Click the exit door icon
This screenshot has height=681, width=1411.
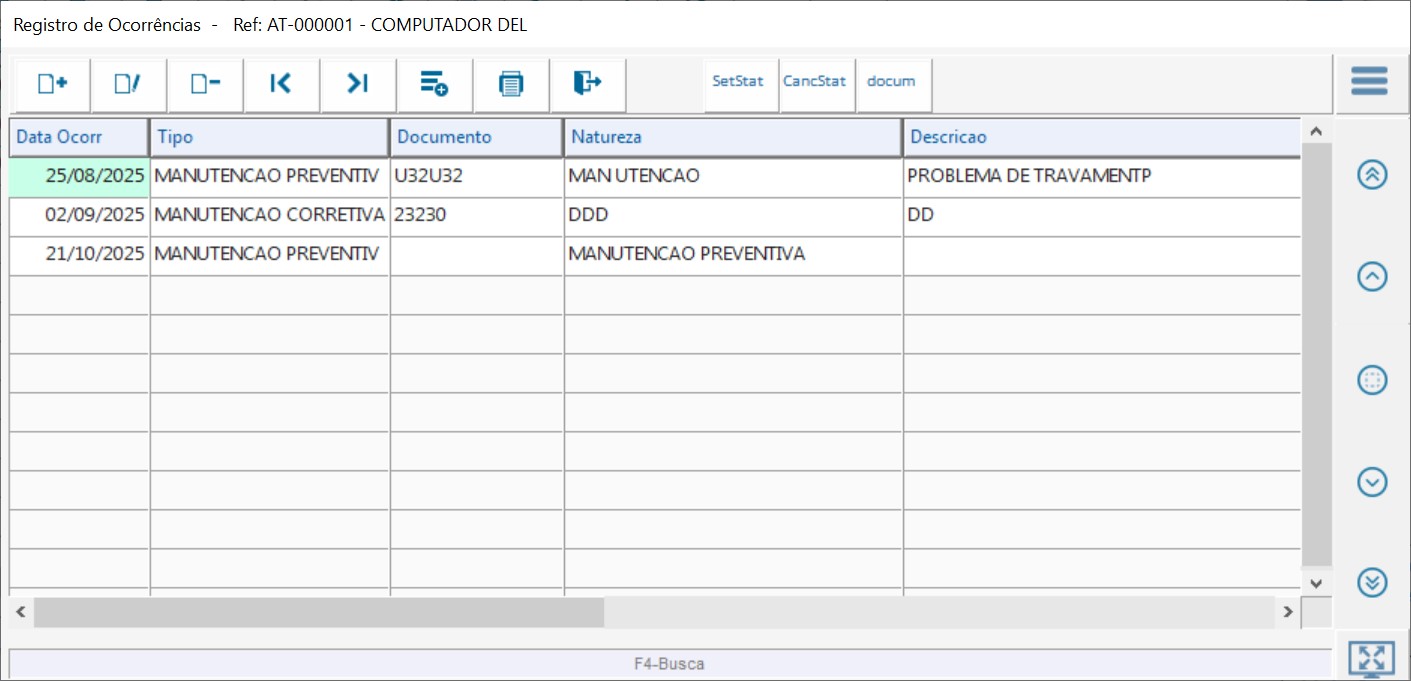[x=588, y=84]
